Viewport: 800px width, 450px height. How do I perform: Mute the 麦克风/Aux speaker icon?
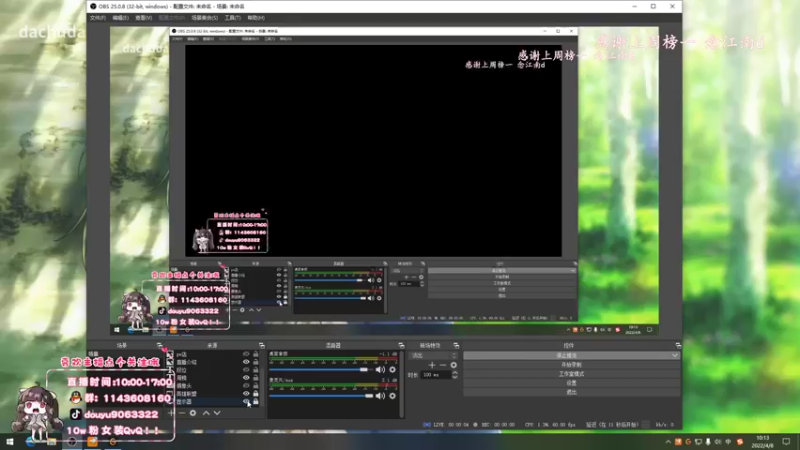pos(380,395)
